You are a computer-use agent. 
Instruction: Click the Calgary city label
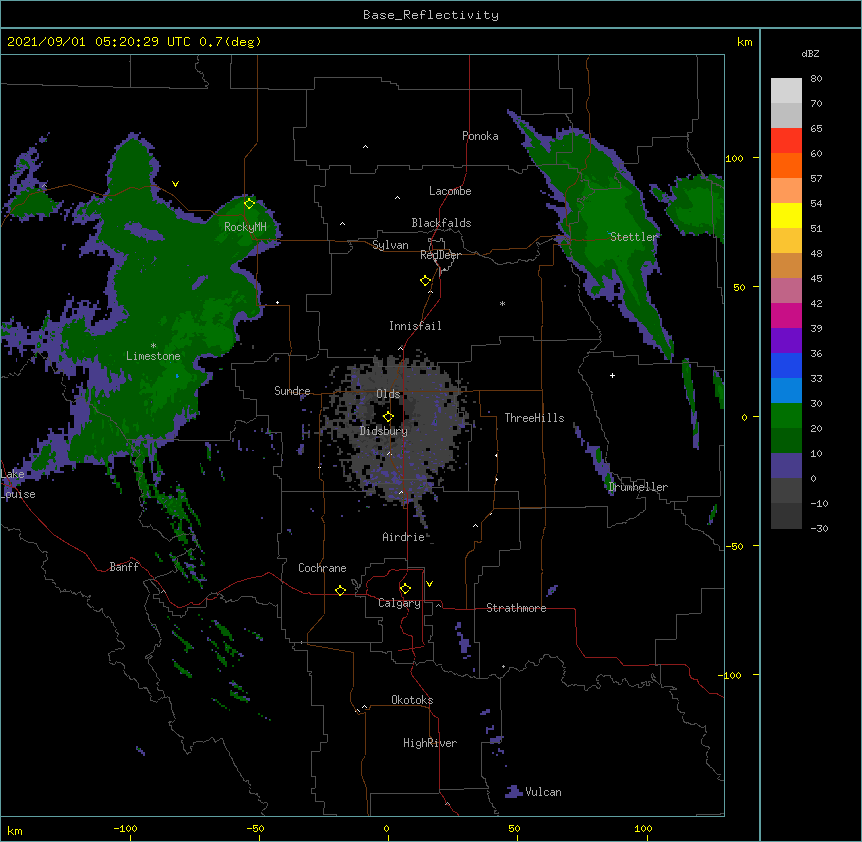tap(399, 603)
